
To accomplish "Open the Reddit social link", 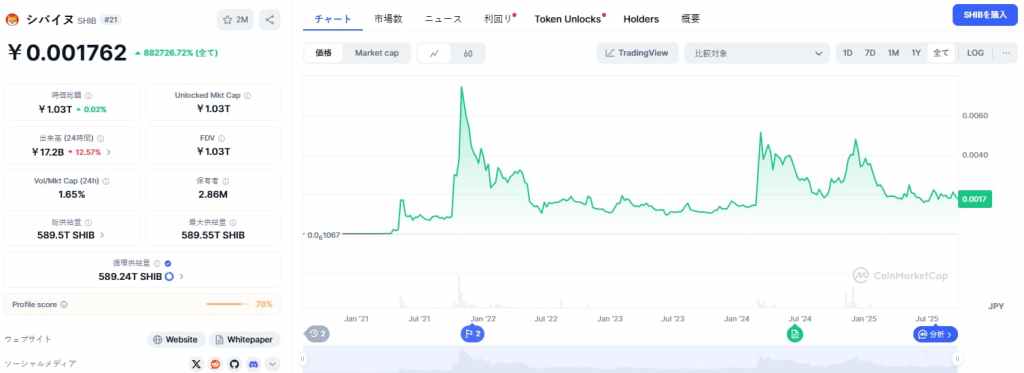I will coord(216,364).
